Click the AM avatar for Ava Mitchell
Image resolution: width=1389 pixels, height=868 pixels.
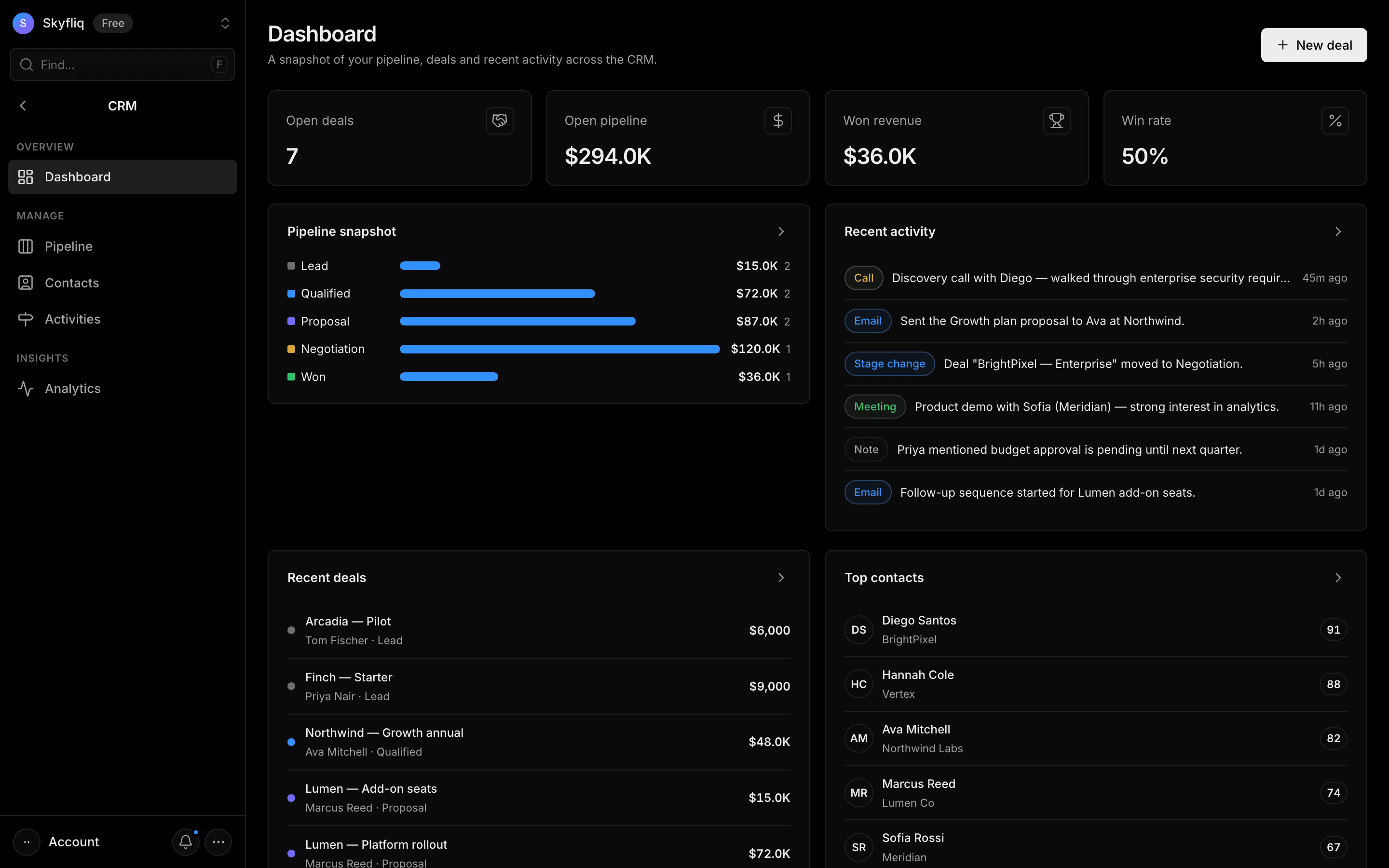click(x=858, y=738)
